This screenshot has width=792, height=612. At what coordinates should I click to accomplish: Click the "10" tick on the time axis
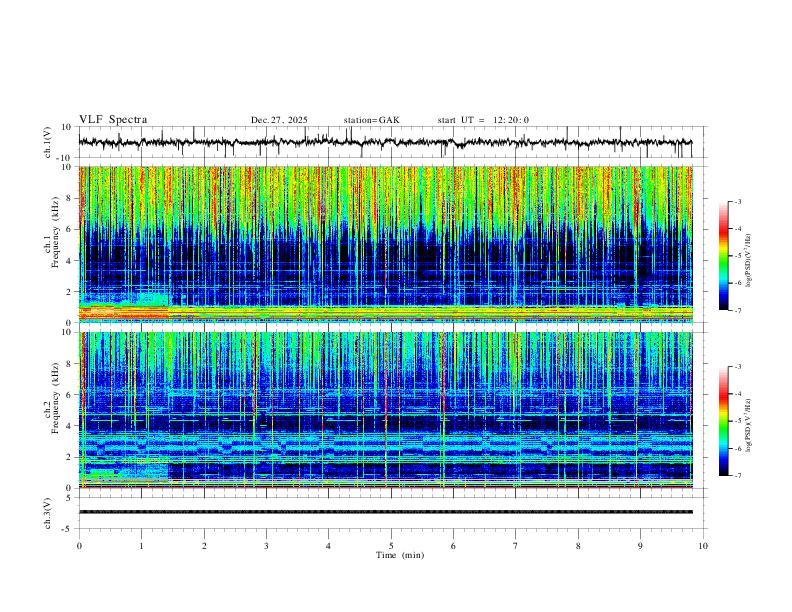tap(703, 546)
